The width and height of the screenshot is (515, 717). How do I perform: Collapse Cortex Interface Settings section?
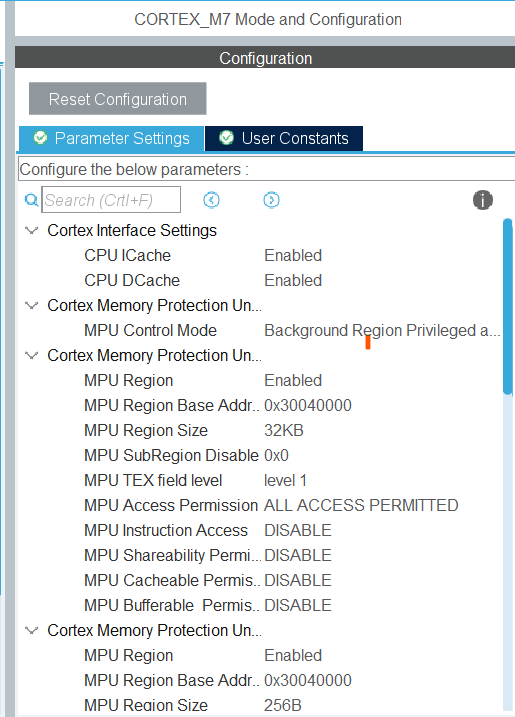click(31, 230)
